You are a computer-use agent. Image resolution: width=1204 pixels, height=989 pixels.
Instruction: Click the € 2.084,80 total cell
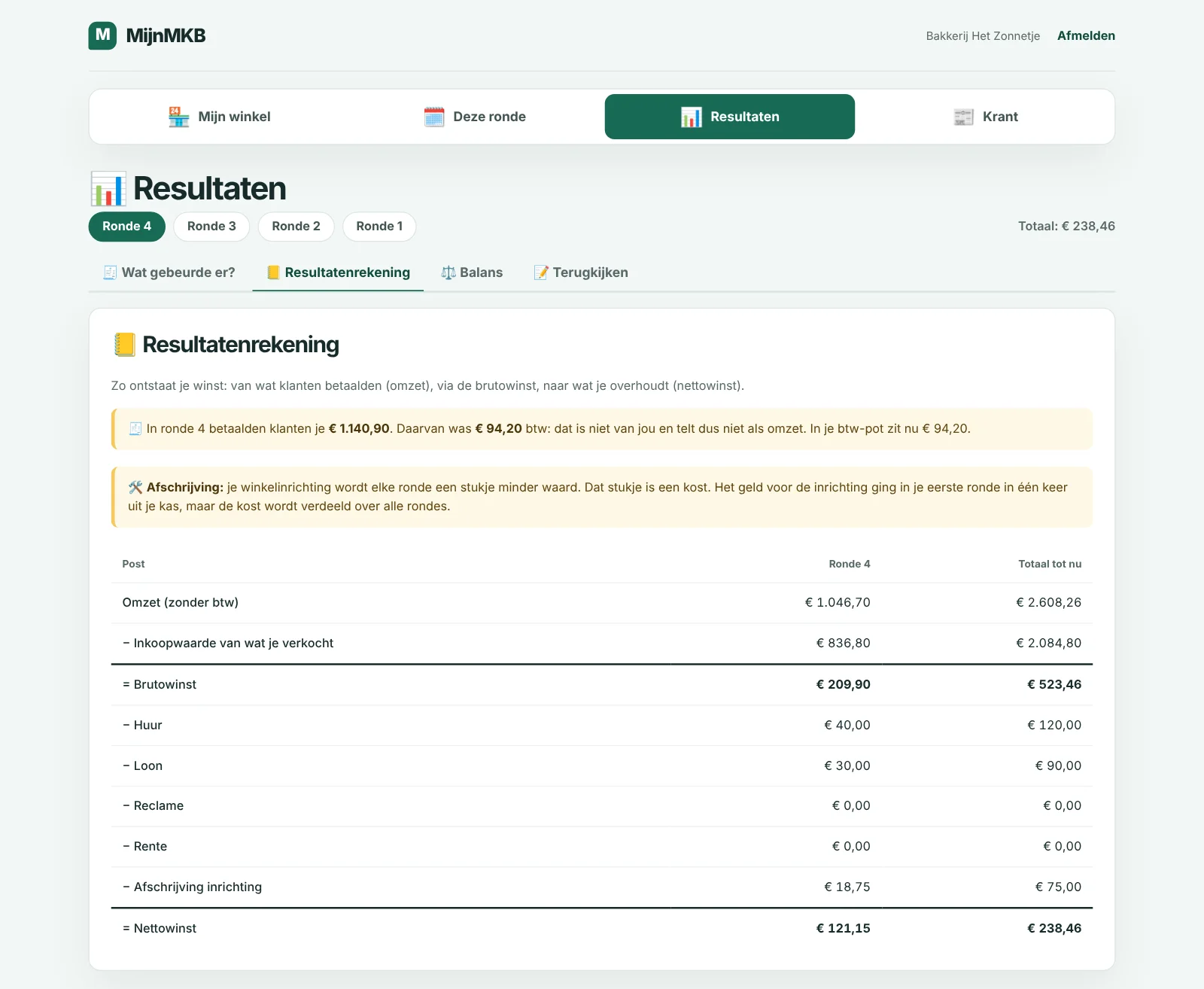point(1049,643)
